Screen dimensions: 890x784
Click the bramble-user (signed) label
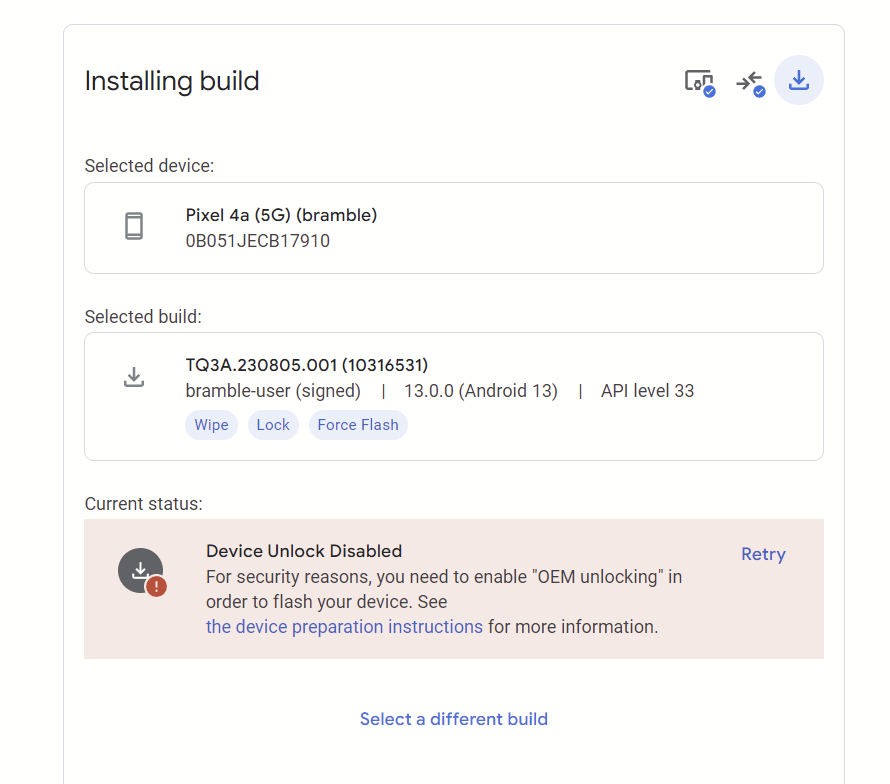click(273, 391)
